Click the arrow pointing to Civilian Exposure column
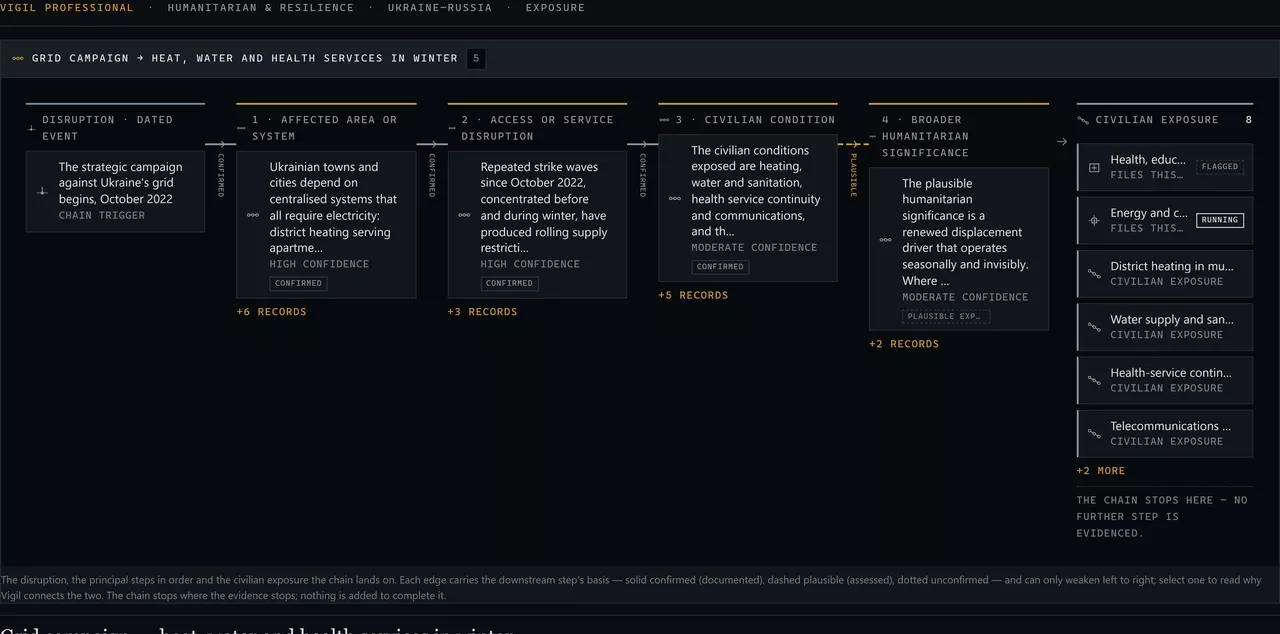The width and height of the screenshot is (1280, 634). (x=1062, y=142)
